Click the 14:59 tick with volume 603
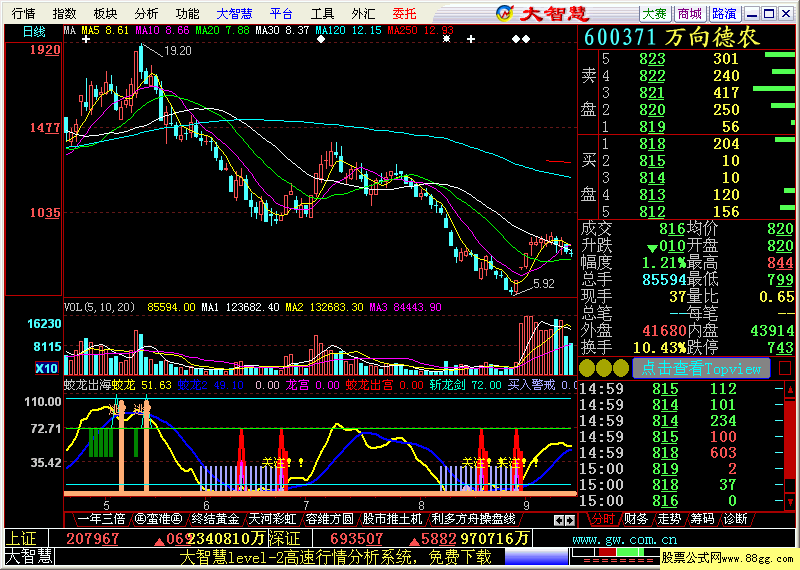800x570 pixels. tap(658, 453)
